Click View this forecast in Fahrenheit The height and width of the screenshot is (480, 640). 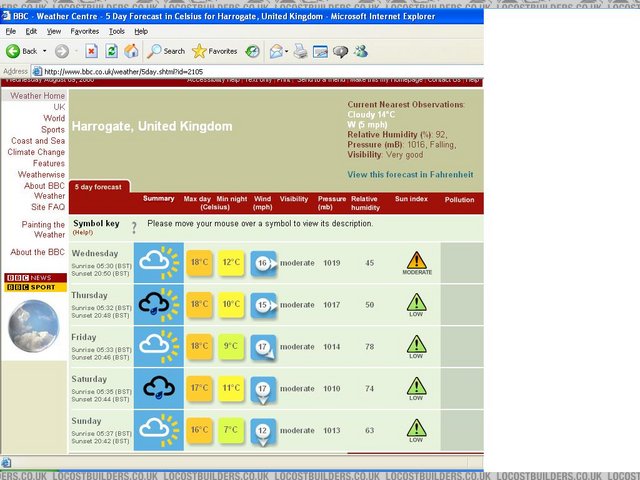(x=410, y=175)
